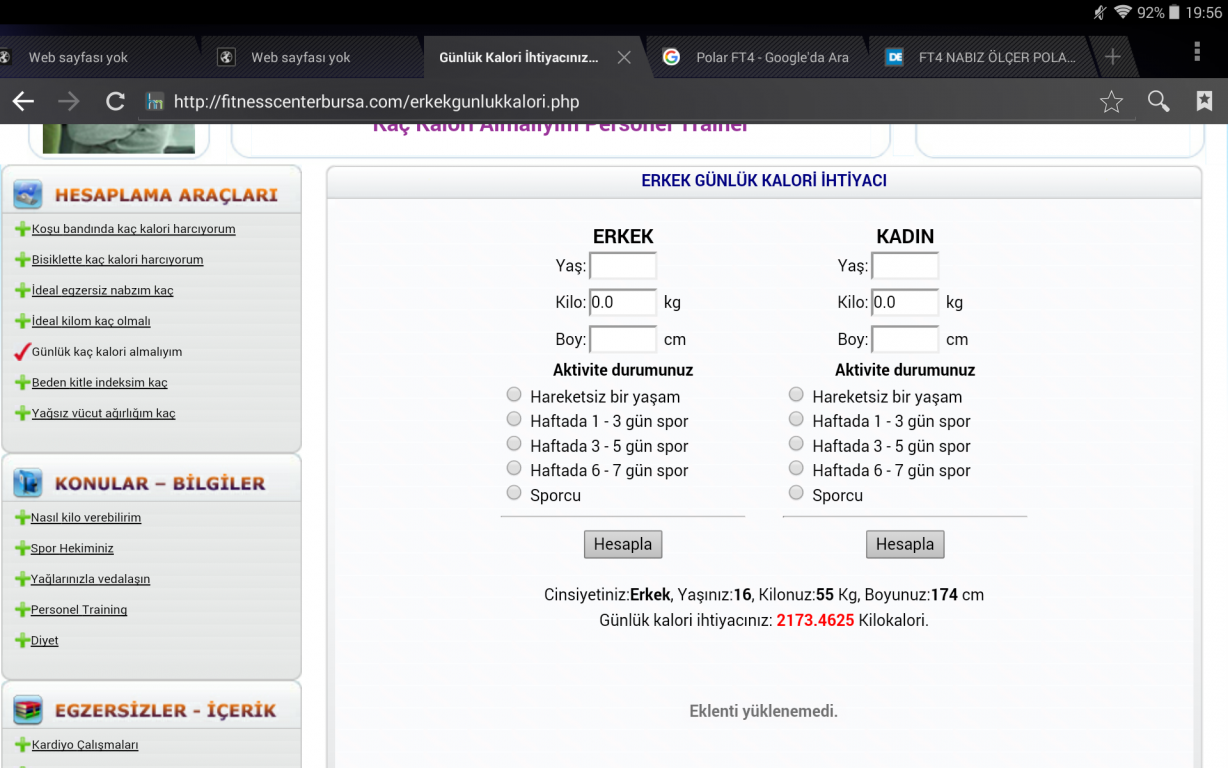Click the 2173.4625 calorie result value
The height and width of the screenshot is (768, 1228).
pyautogui.click(x=815, y=620)
